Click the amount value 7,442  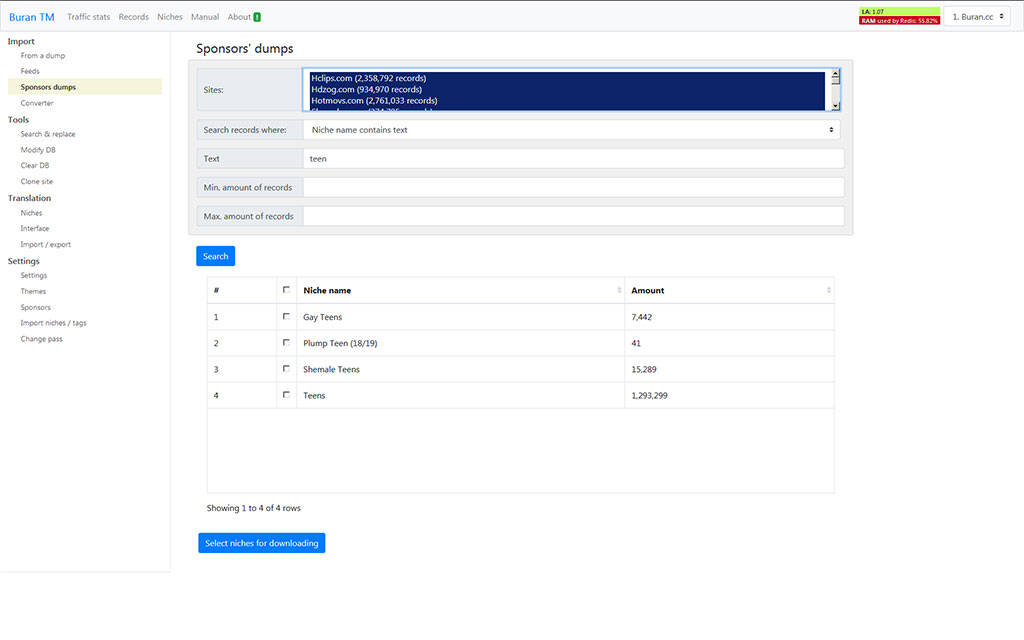point(641,317)
